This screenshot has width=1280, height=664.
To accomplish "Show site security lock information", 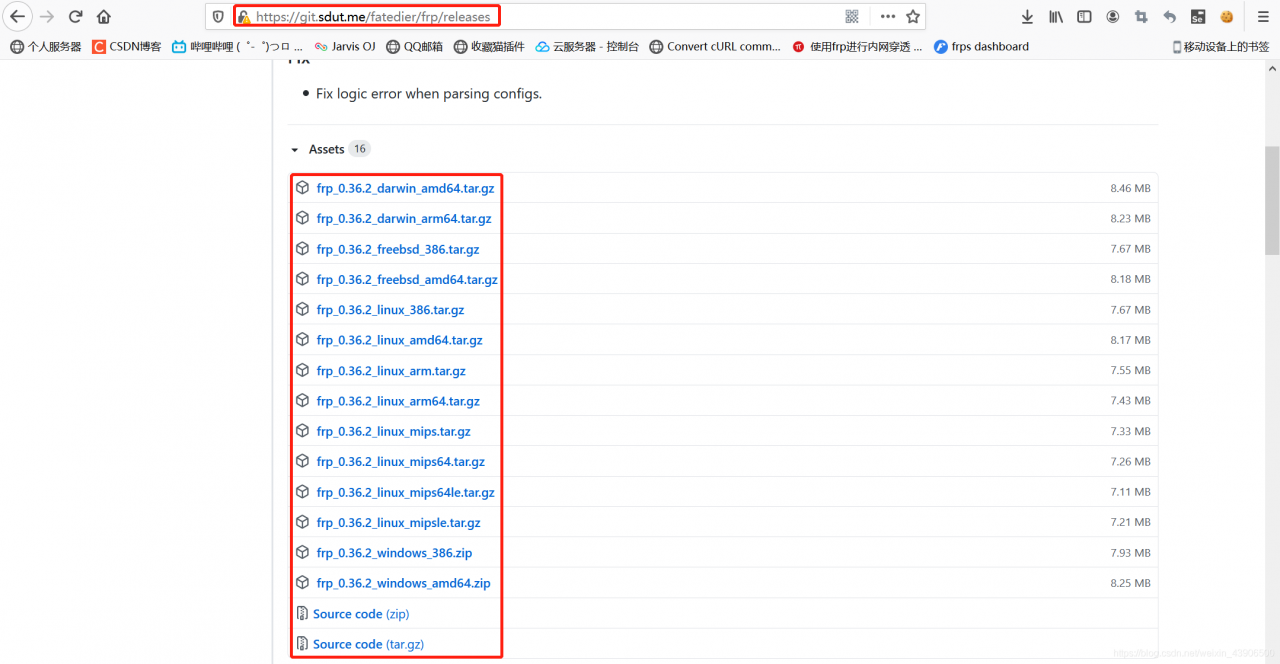I will coord(243,17).
